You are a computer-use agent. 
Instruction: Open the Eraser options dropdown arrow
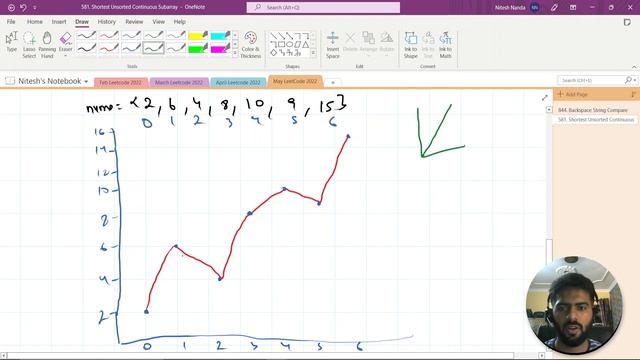tap(65, 56)
